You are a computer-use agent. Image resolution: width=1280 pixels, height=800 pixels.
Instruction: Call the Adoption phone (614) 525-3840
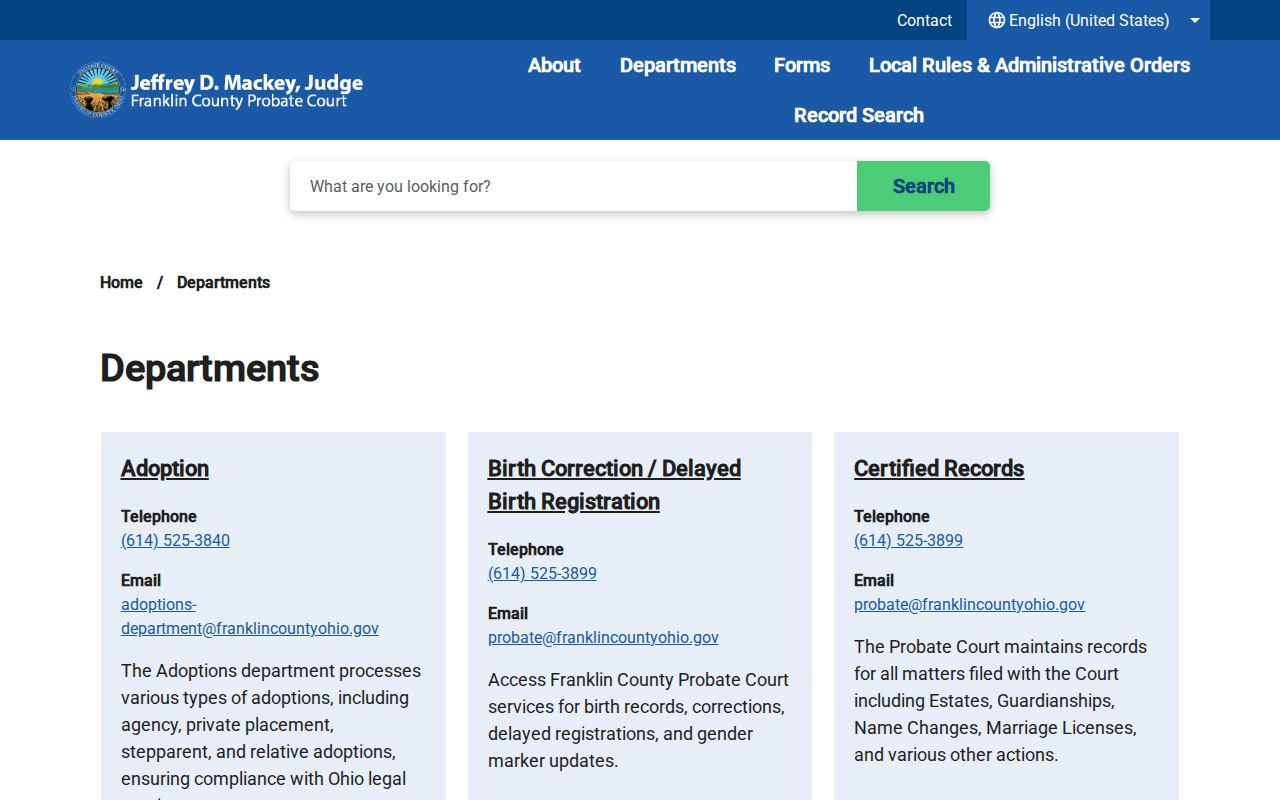[x=175, y=540]
